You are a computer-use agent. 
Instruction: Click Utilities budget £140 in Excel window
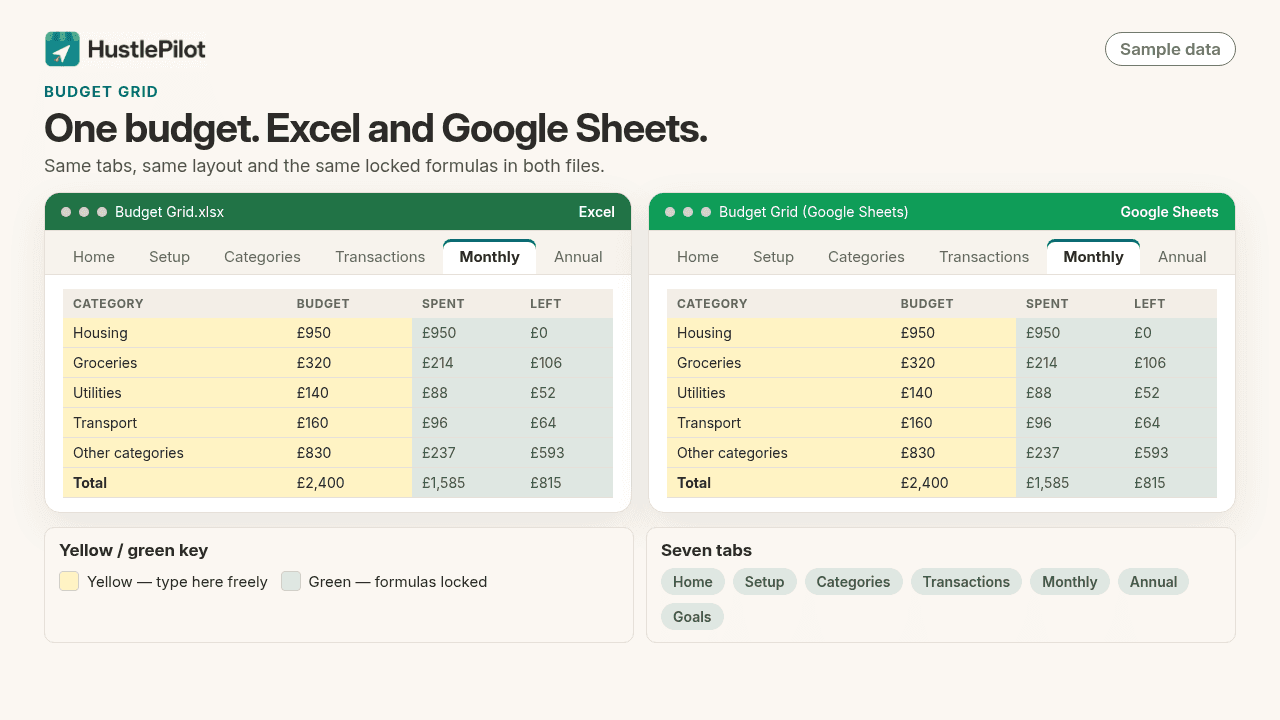coord(350,393)
